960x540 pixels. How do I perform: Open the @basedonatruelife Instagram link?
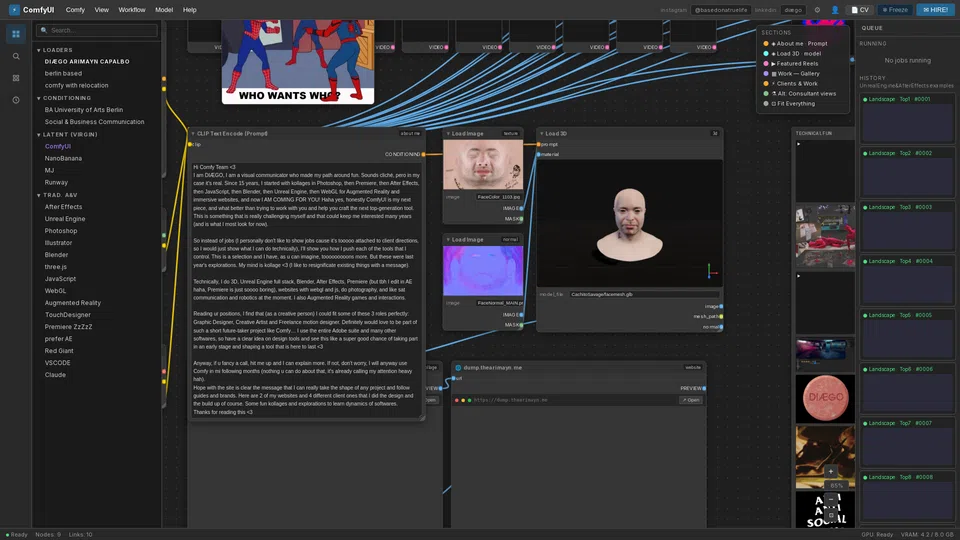click(x=721, y=10)
